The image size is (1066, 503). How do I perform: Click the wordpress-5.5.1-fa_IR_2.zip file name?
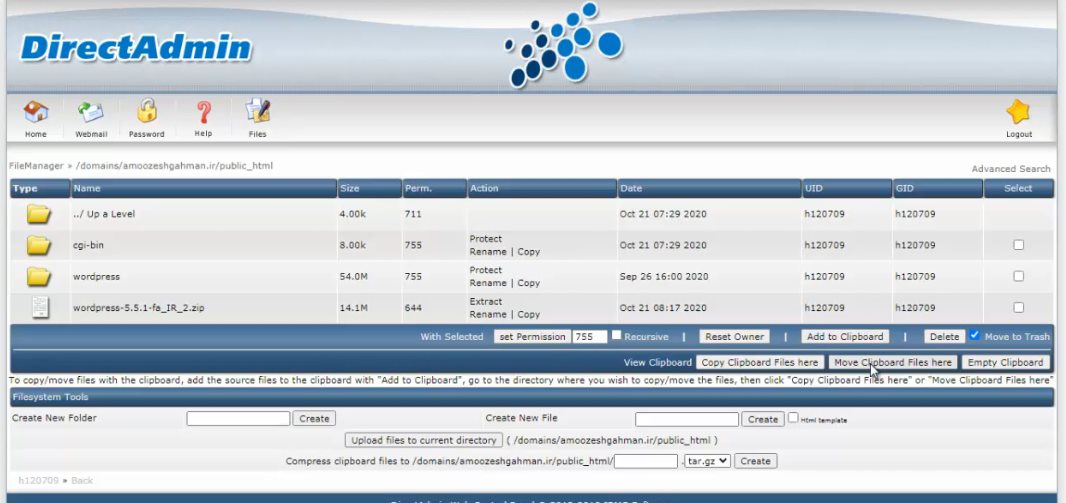(139, 308)
